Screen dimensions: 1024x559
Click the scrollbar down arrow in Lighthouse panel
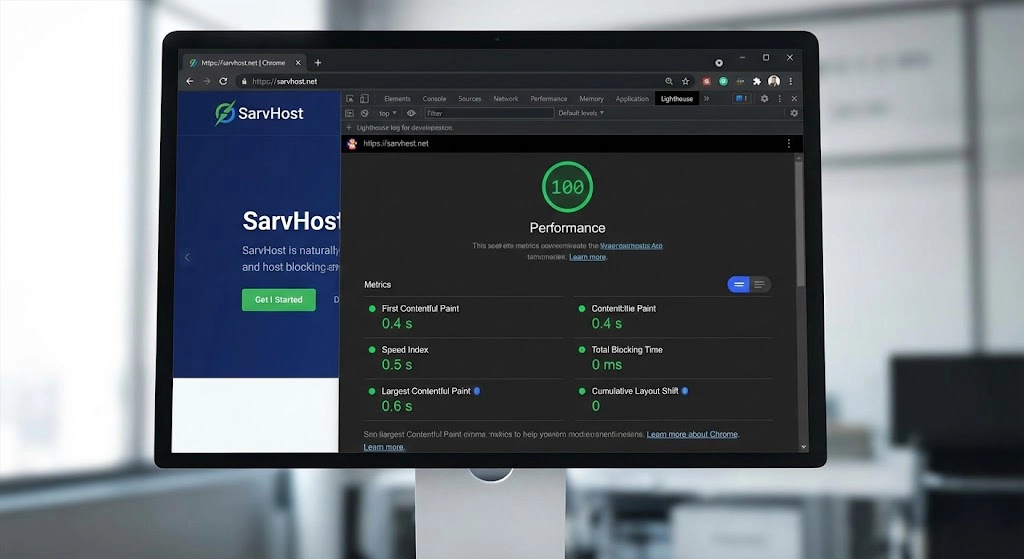point(803,447)
